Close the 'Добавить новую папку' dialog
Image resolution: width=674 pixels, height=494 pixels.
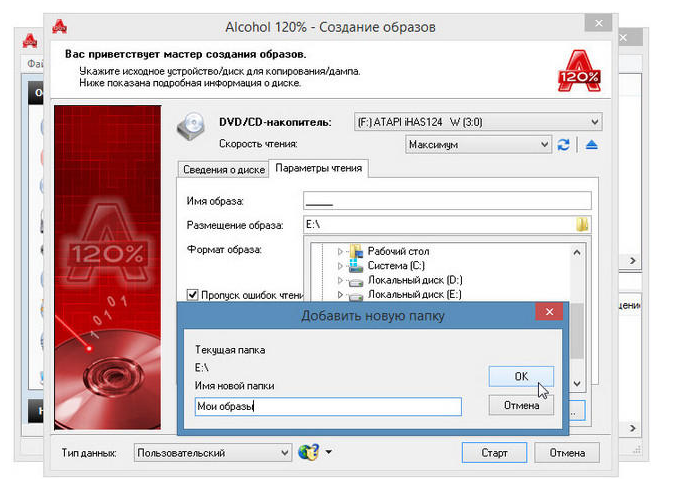tap(549, 312)
